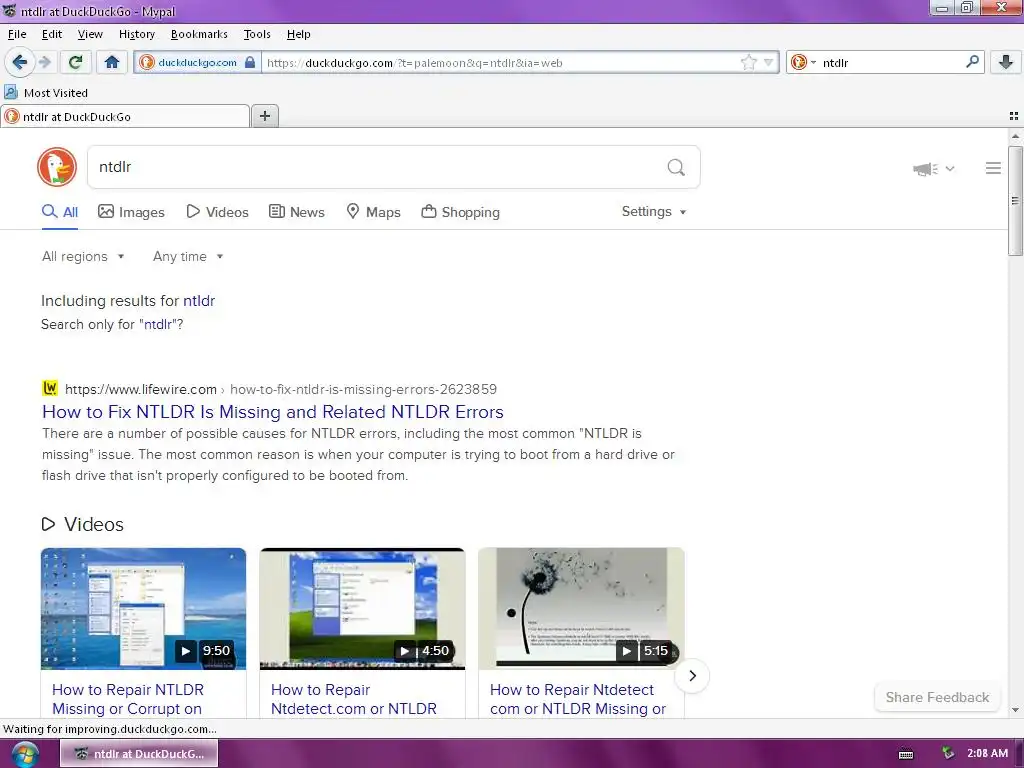Open the Help menu
The width and height of the screenshot is (1024, 768).
pyautogui.click(x=298, y=34)
